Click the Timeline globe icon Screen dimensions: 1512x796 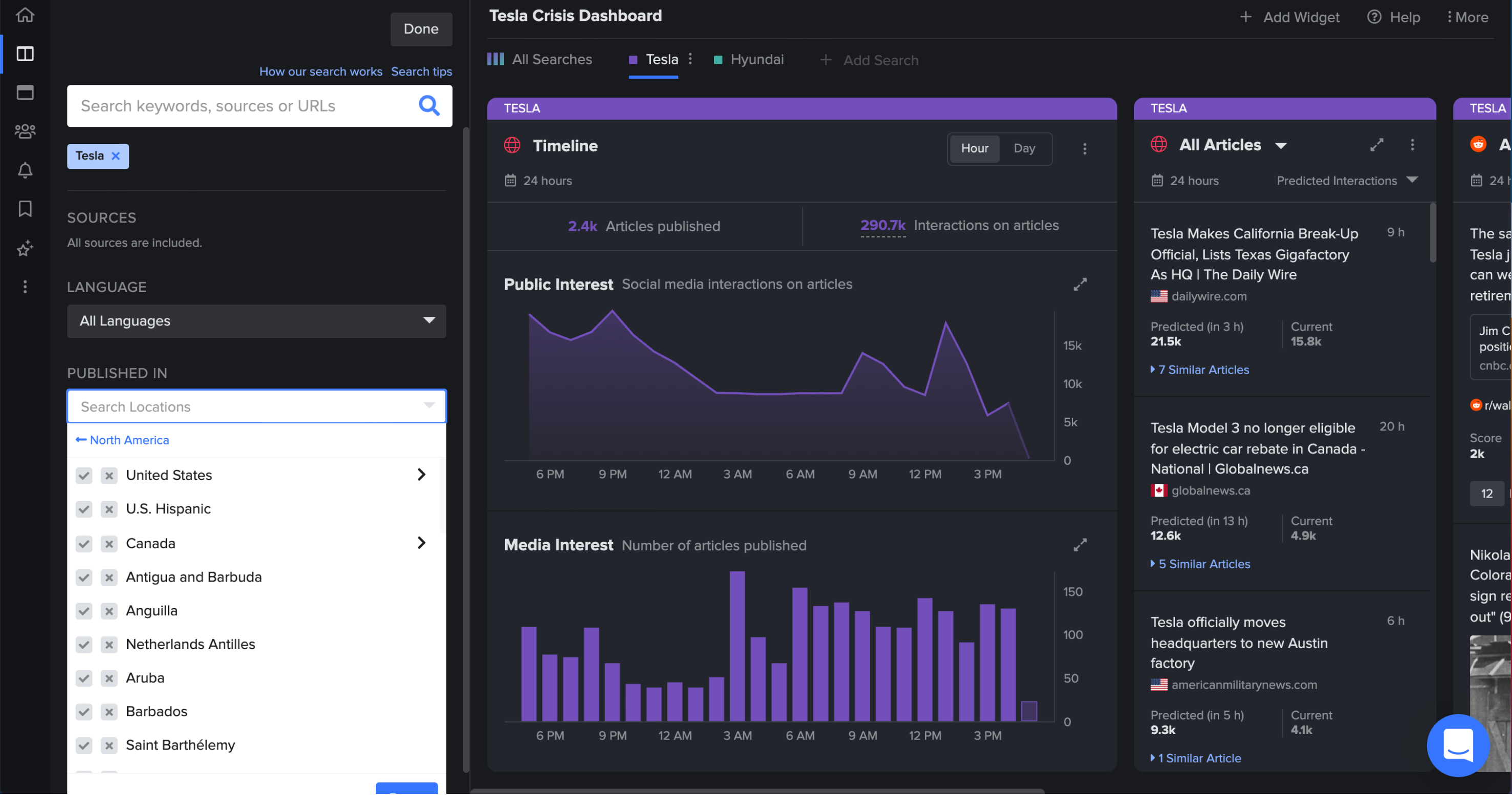(x=512, y=145)
